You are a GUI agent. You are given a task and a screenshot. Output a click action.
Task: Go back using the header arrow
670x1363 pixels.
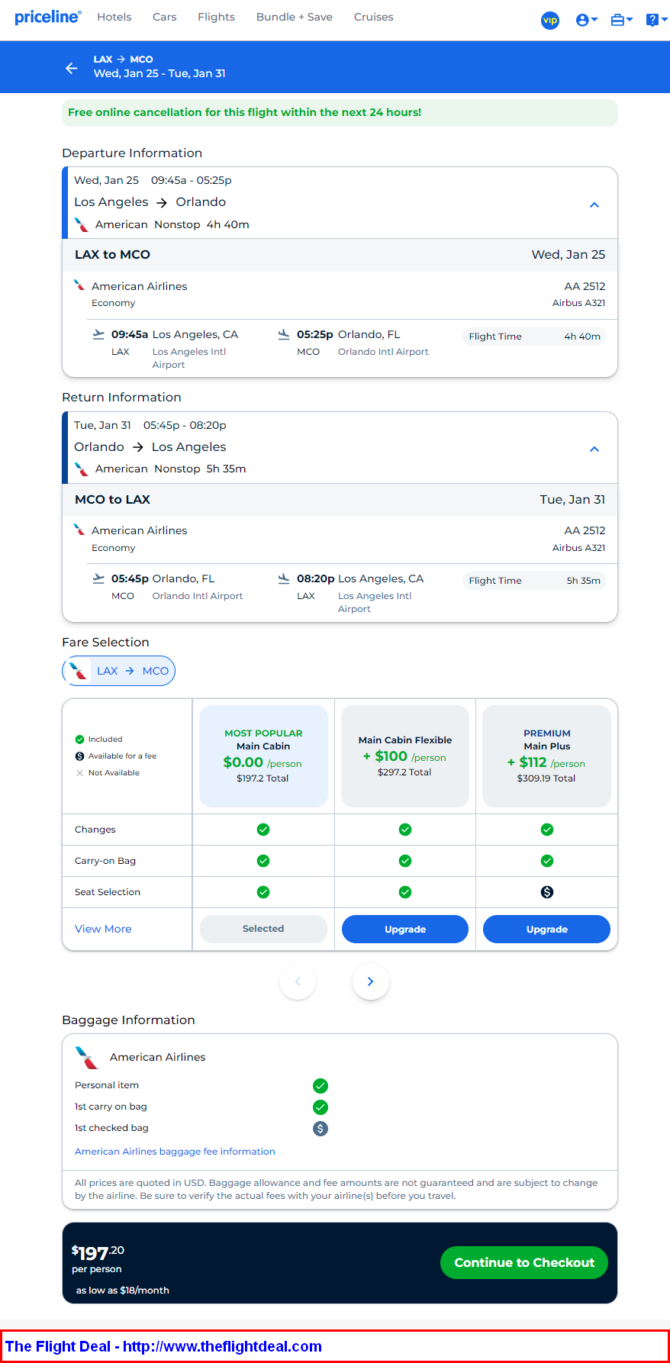(x=71, y=68)
